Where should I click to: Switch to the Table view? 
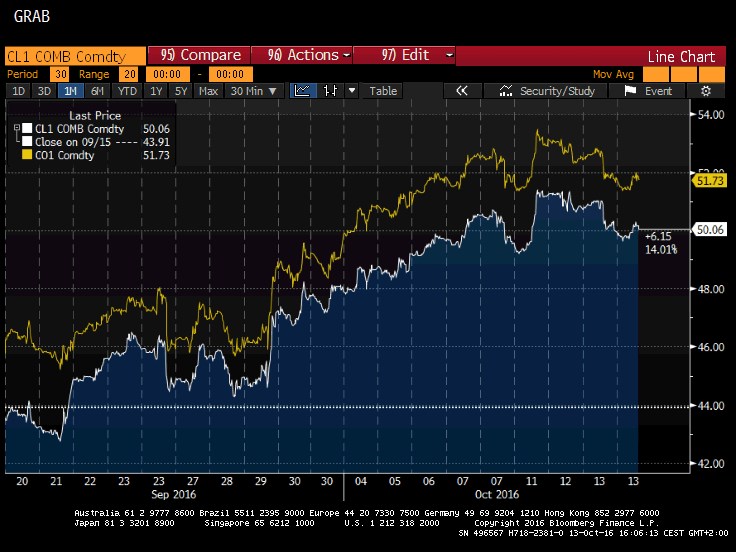point(383,91)
